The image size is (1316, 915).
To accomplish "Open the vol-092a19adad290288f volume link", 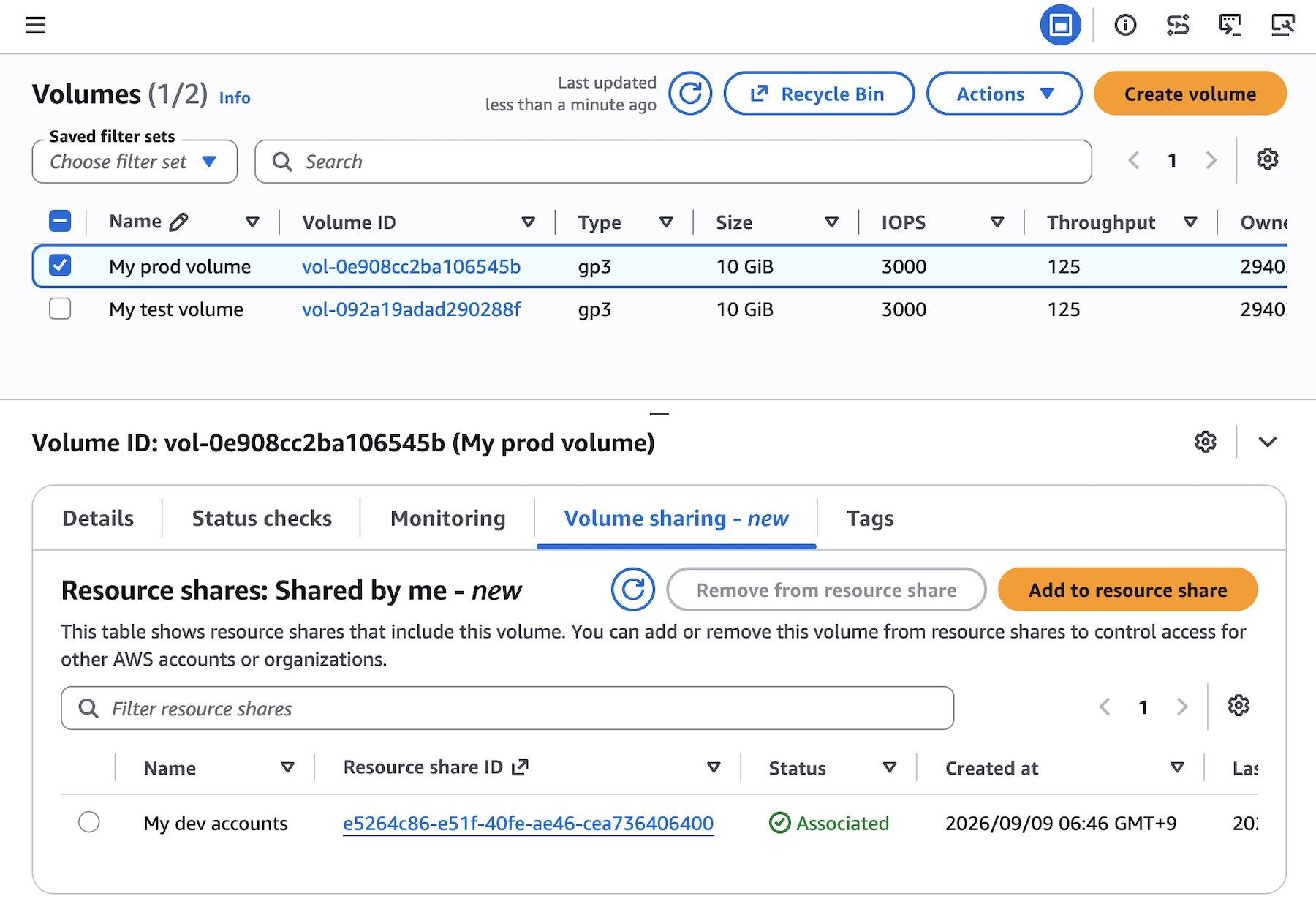I will click(x=411, y=309).
